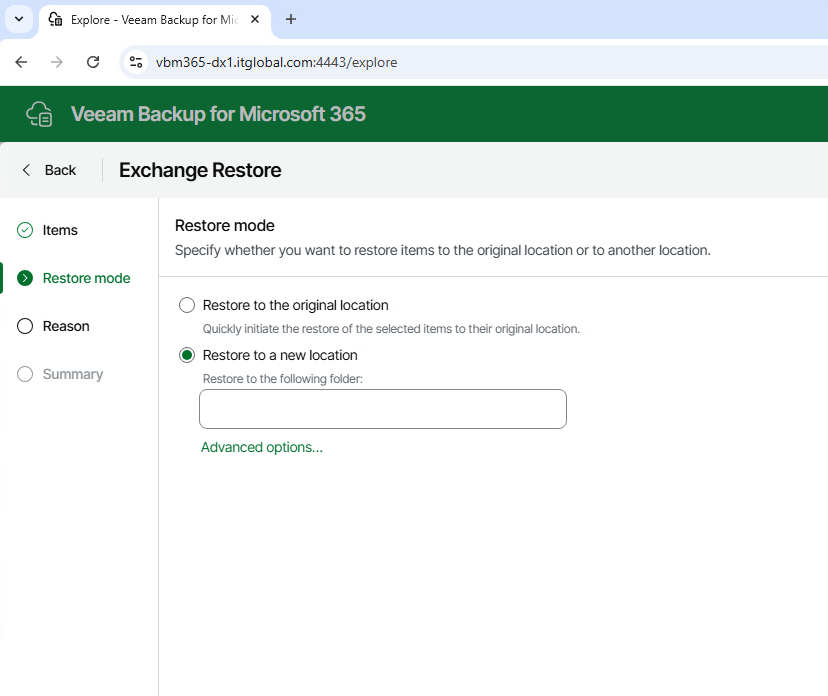Click the browser forward arrow
Viewport: 828px width, 696px height.
(57, 62)
